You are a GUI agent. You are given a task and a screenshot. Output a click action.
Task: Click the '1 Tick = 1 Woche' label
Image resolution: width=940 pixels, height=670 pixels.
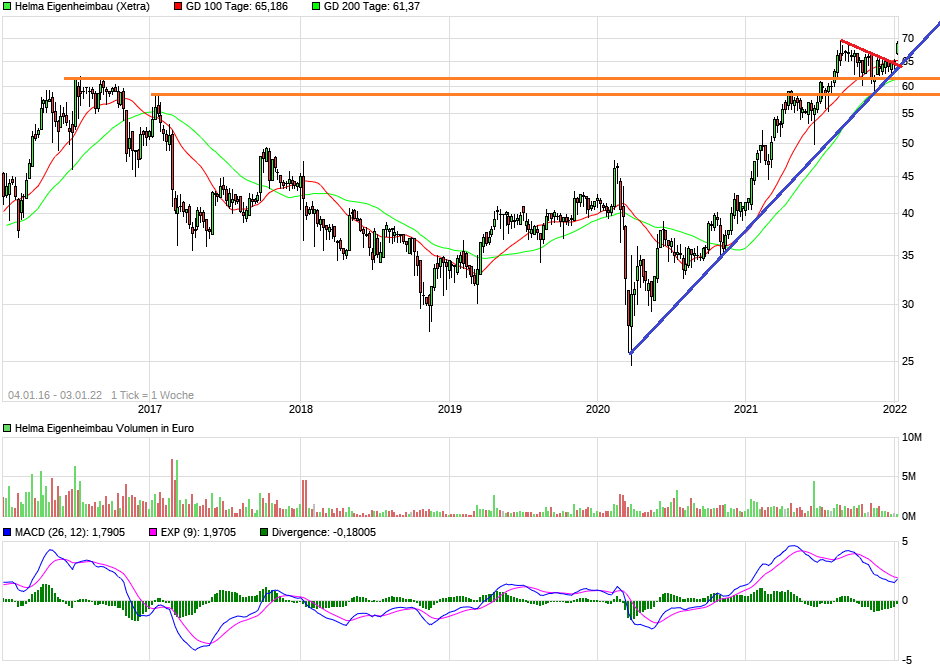(152, 395)
